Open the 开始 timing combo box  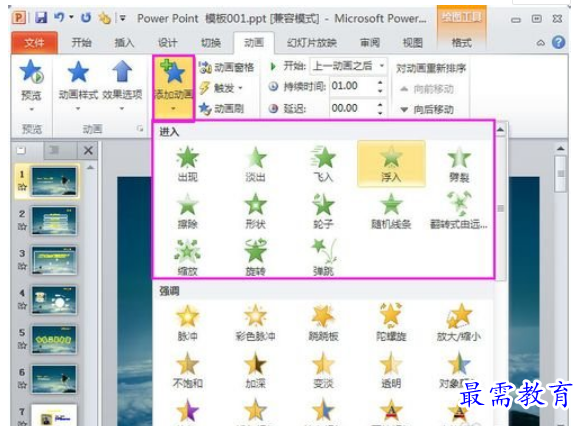tap(349, 66)
